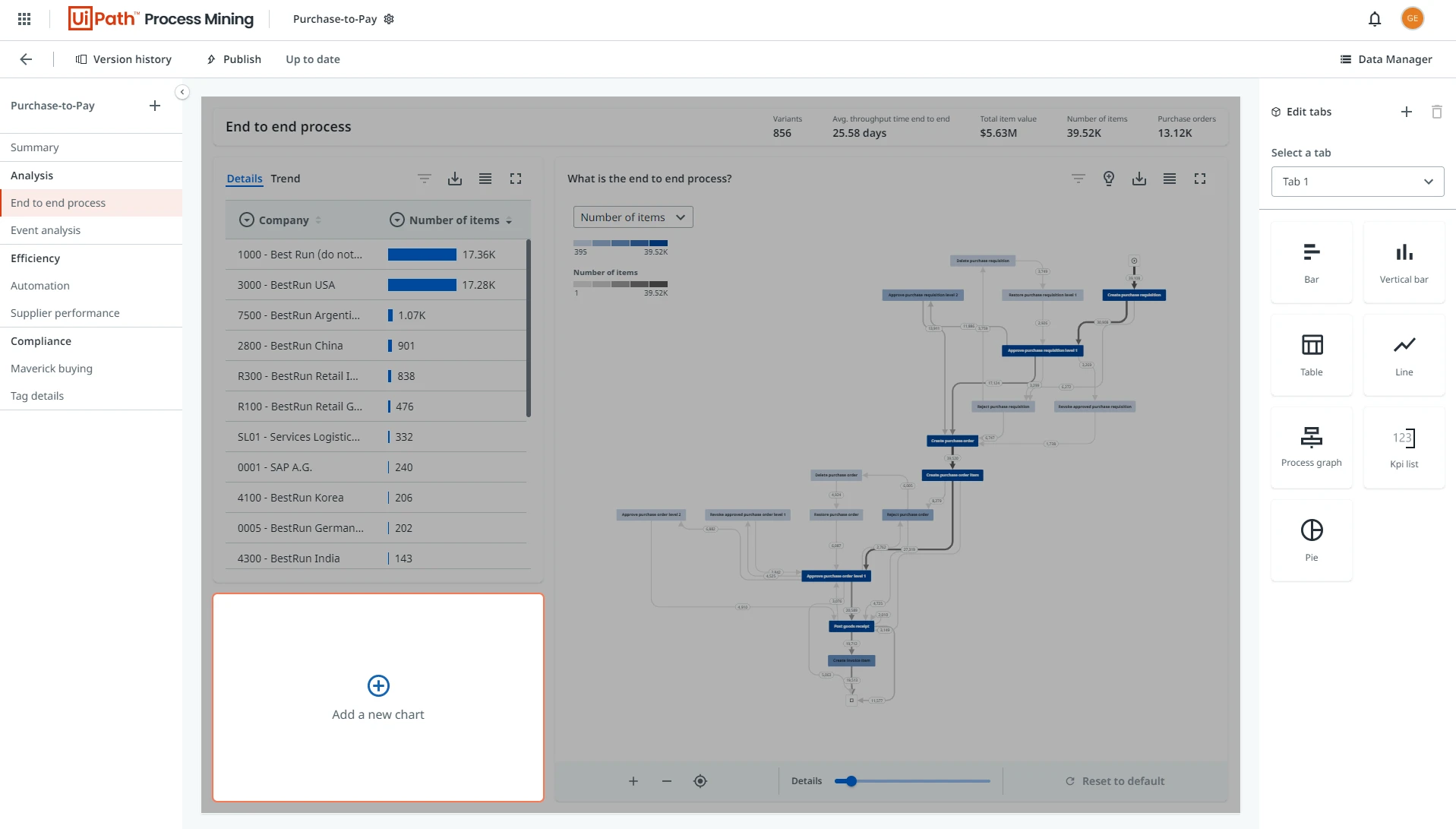Open End to end process page
This screenshot has width=1456, height=829.
pos(91,203)
